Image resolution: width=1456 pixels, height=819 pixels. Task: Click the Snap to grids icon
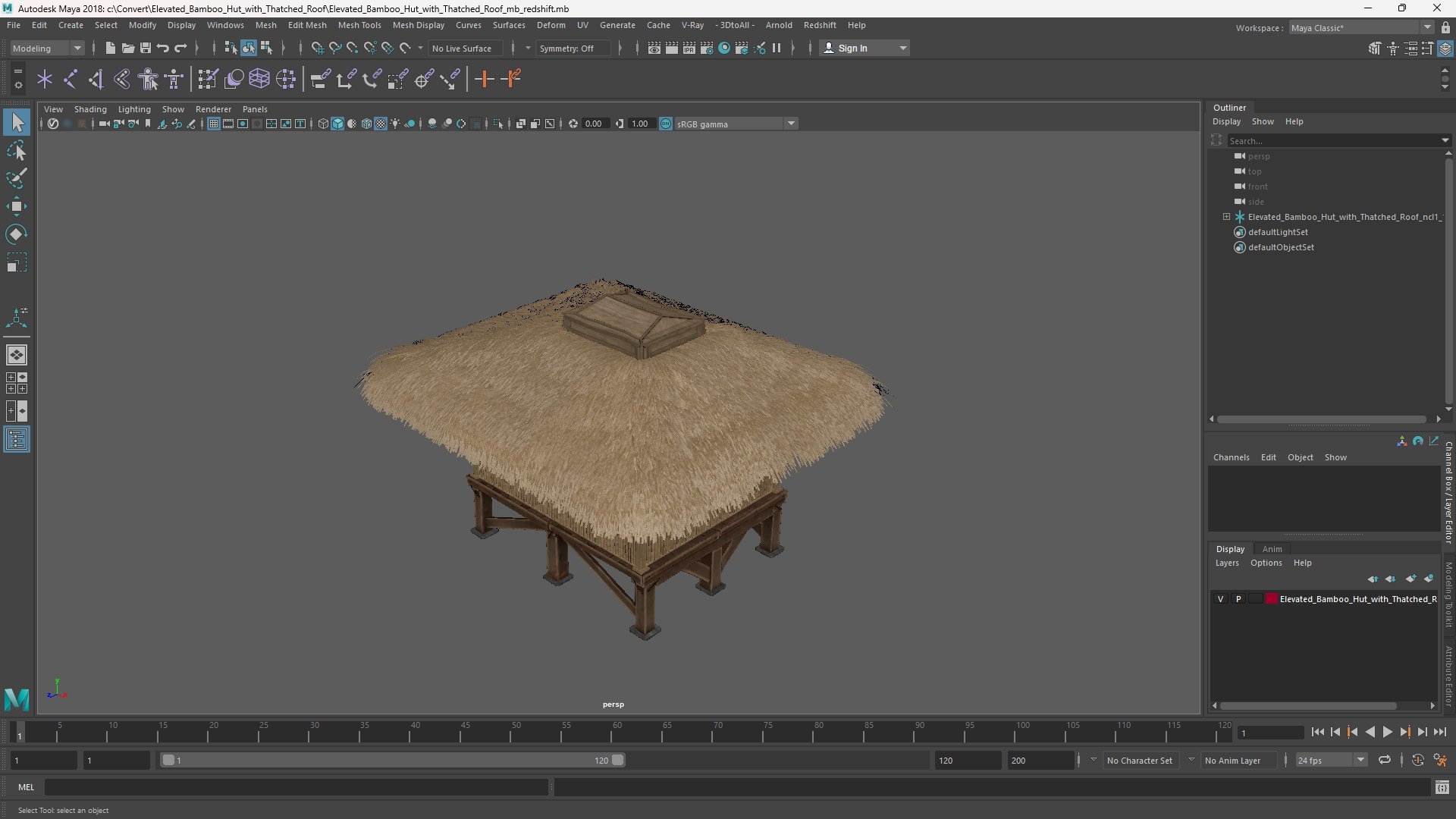(318, 48)
